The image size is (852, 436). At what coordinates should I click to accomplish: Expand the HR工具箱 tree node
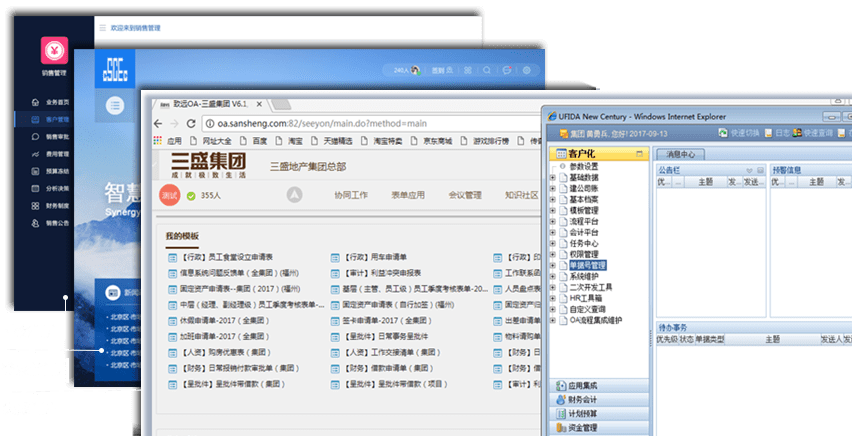[553, 298]
